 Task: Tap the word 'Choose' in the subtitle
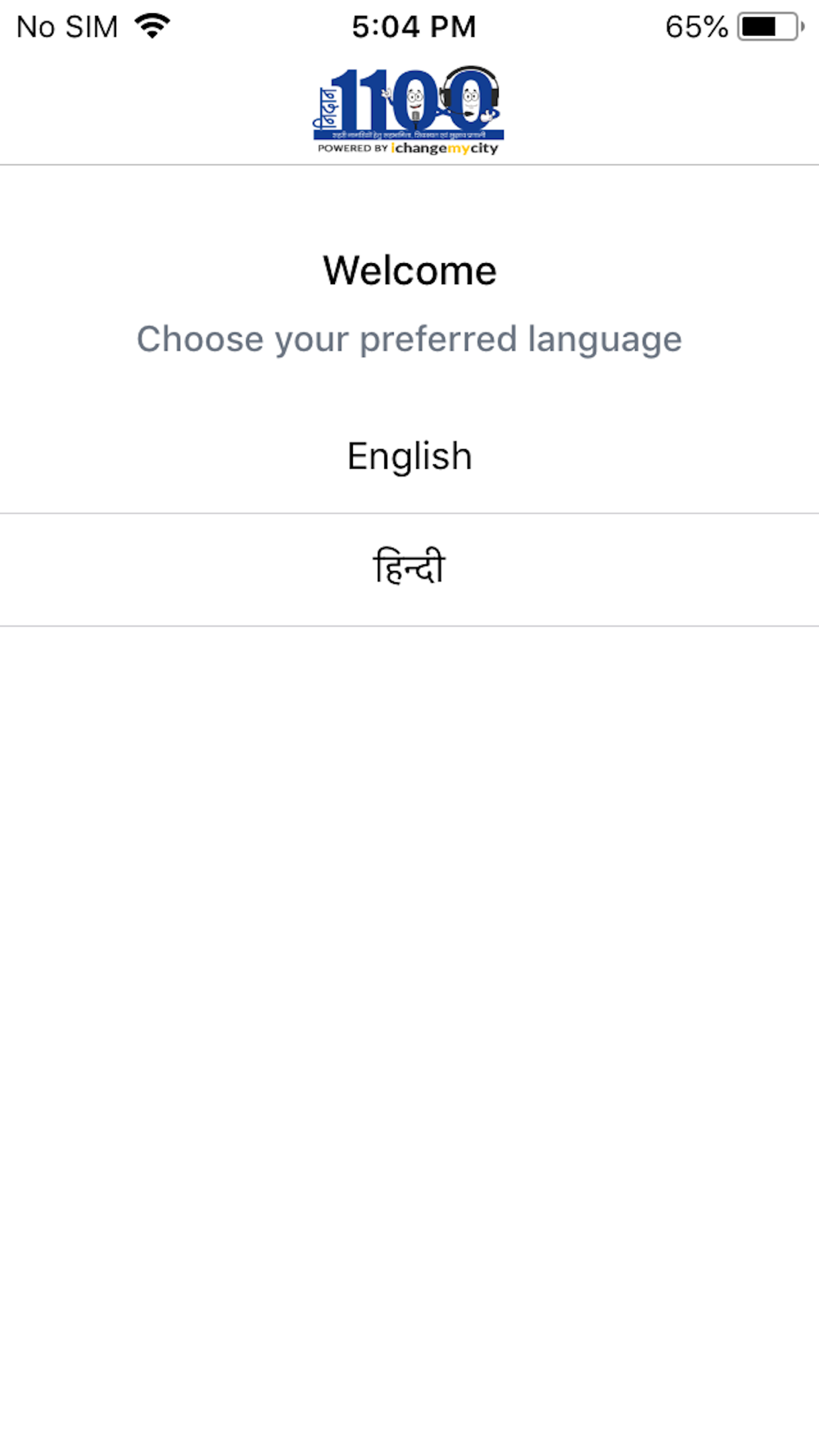point(201,339)
